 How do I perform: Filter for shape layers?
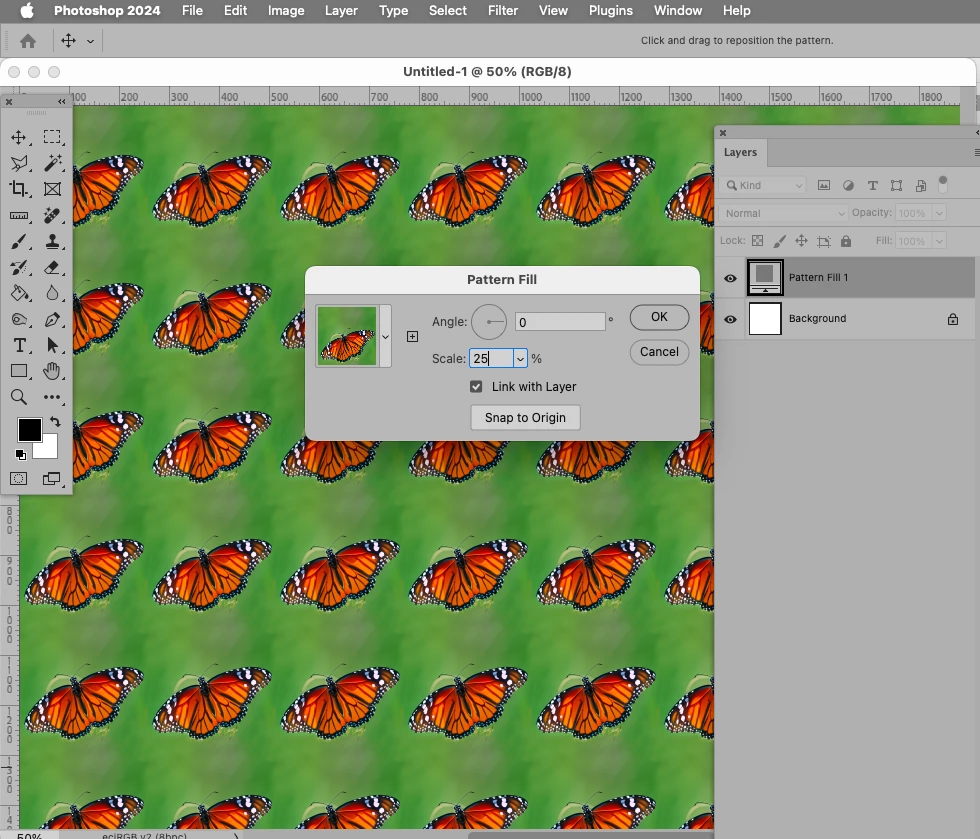click(x=896, y=186)
